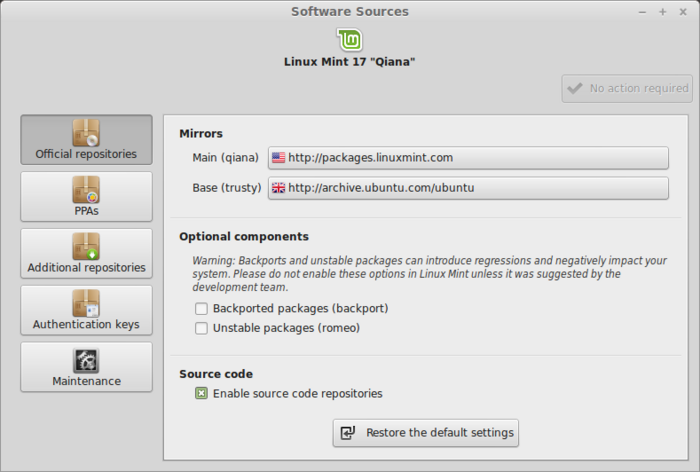Open the Base (trusty) mirror selector
Viewport: 700px width, 472px height.
[x=467, y=188]
